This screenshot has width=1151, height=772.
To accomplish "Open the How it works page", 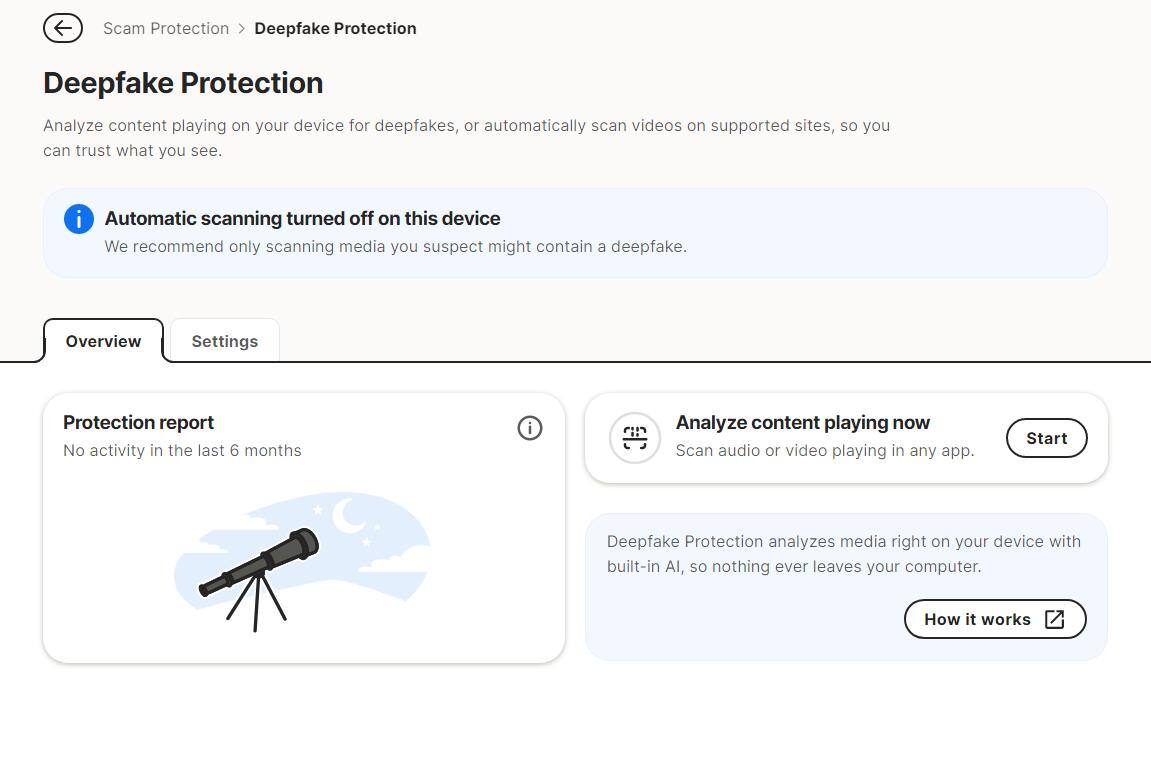I will 994,619.
